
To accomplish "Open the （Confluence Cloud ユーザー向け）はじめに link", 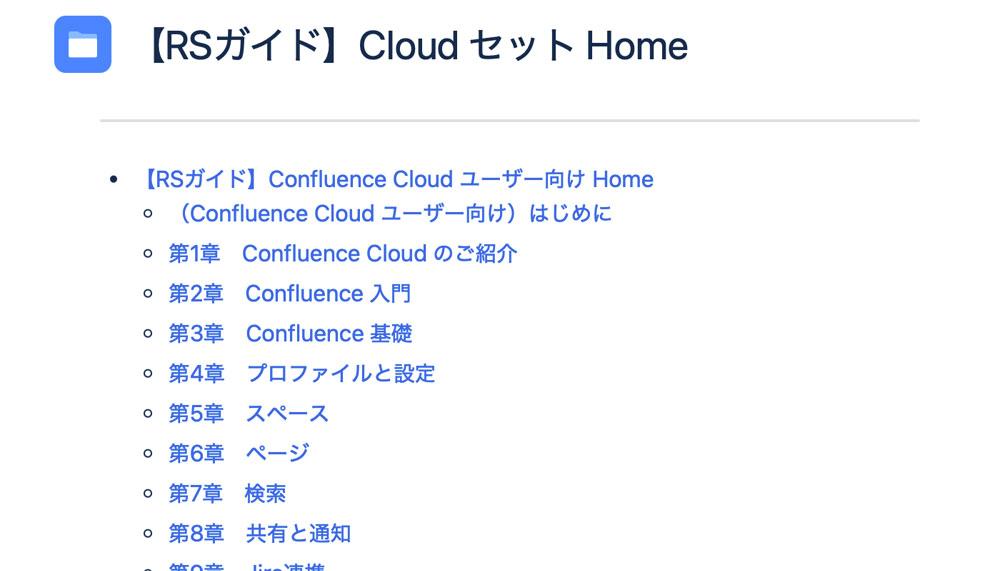I will click(391, 213).
